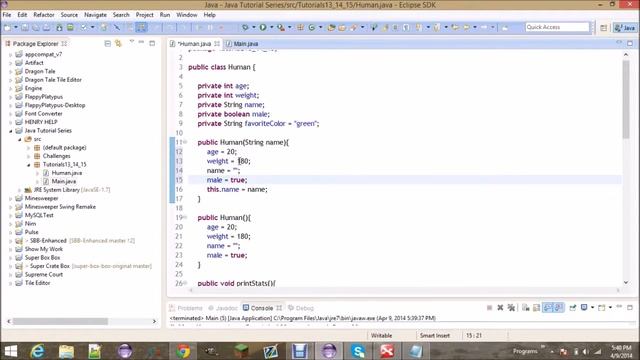Toggle Show Console When Standard Error Changes

pos(558,307)
